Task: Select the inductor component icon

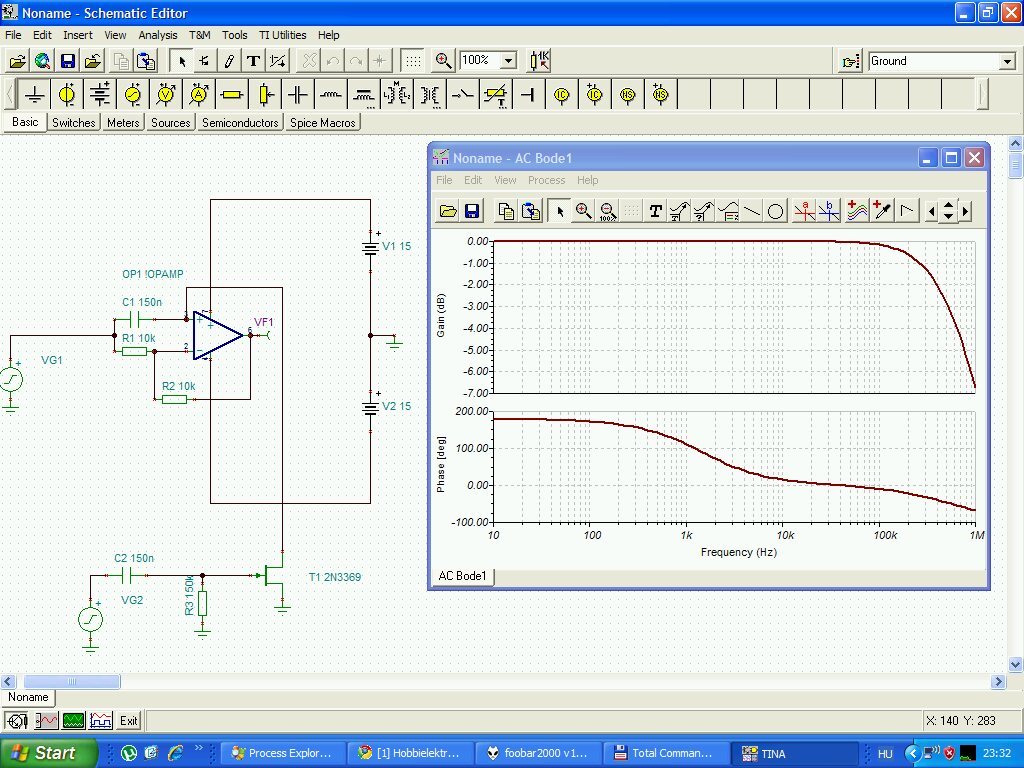Action: (x=331, y=95)
